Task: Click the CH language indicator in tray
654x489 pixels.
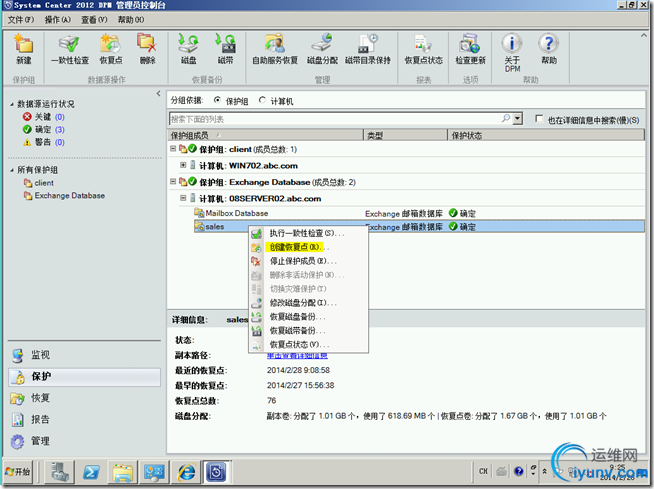Action: (483, 471)
